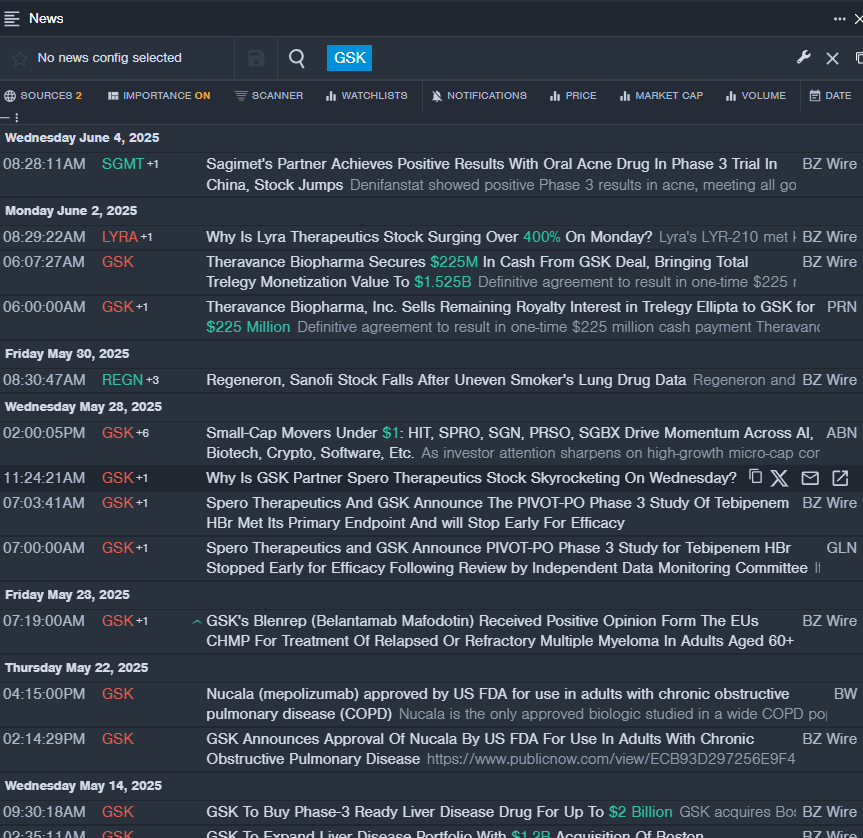Viewport: 863px width, 838px height.
Task: Open the DATE filter dropdown
Action: pos(831,96)
